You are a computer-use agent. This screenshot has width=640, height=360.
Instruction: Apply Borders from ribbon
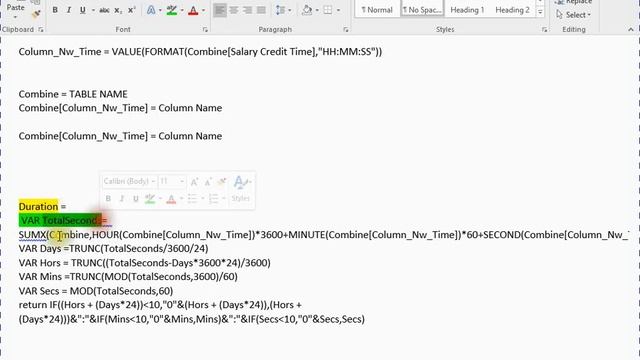pos(328,10)
